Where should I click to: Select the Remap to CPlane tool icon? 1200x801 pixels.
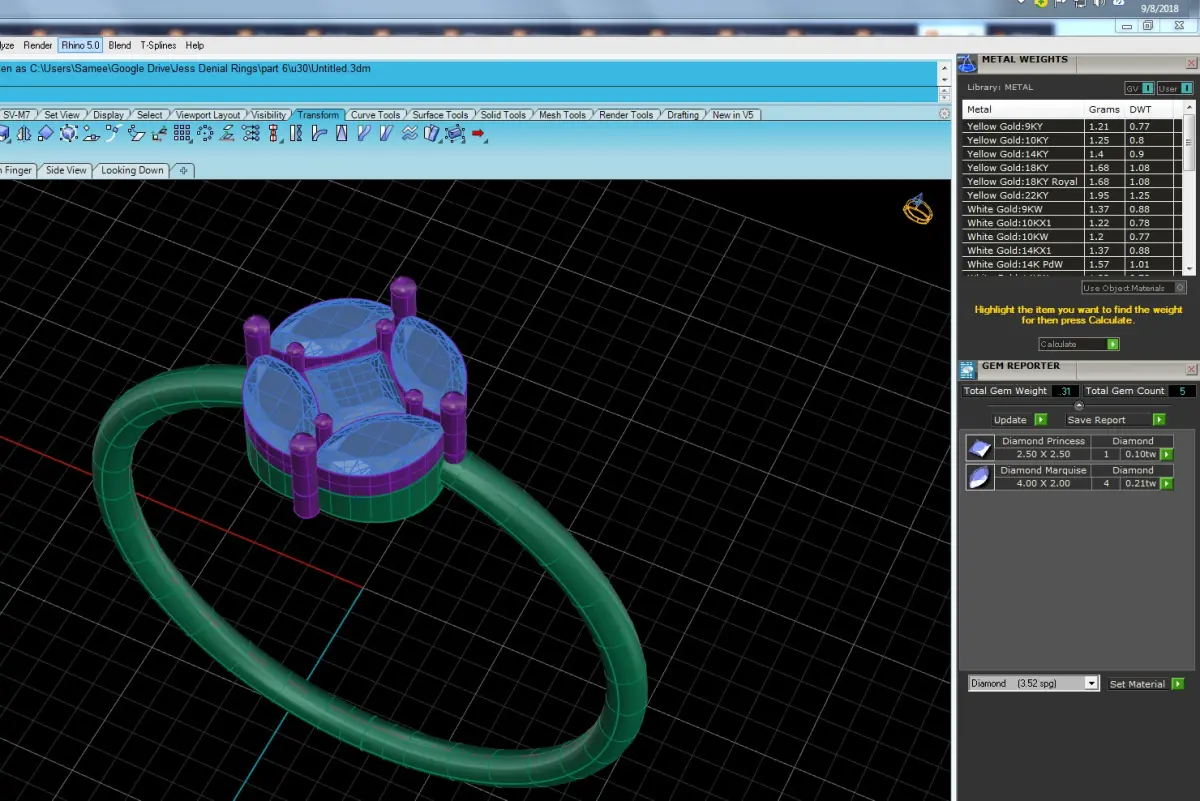158,133
